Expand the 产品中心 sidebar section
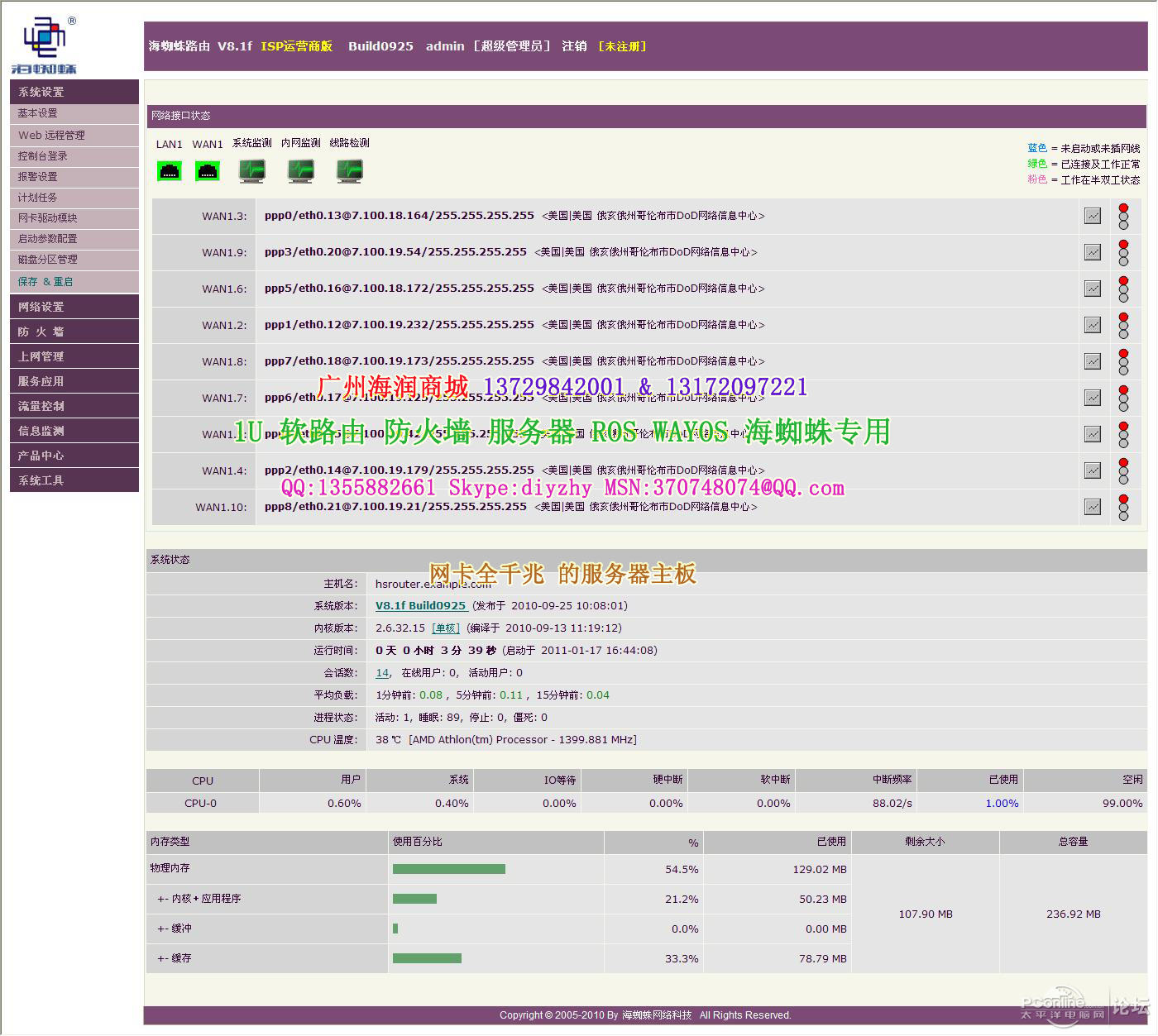1158x1036 pixels. pos(74,455)
